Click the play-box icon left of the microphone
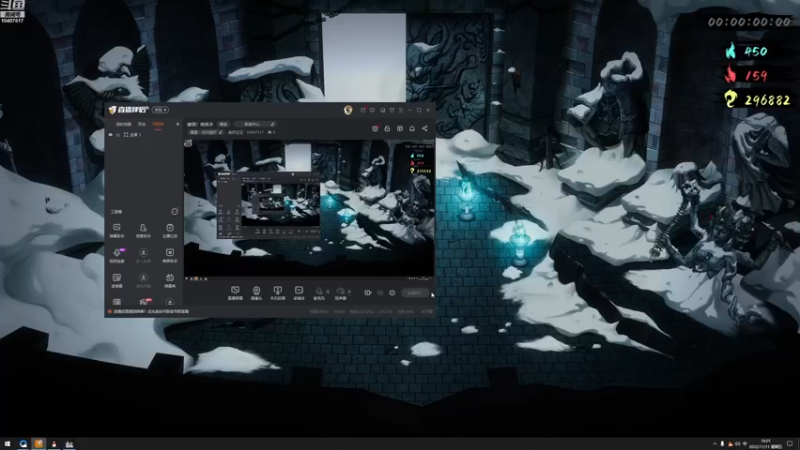800x450 pixels. [x=299, y=291]
